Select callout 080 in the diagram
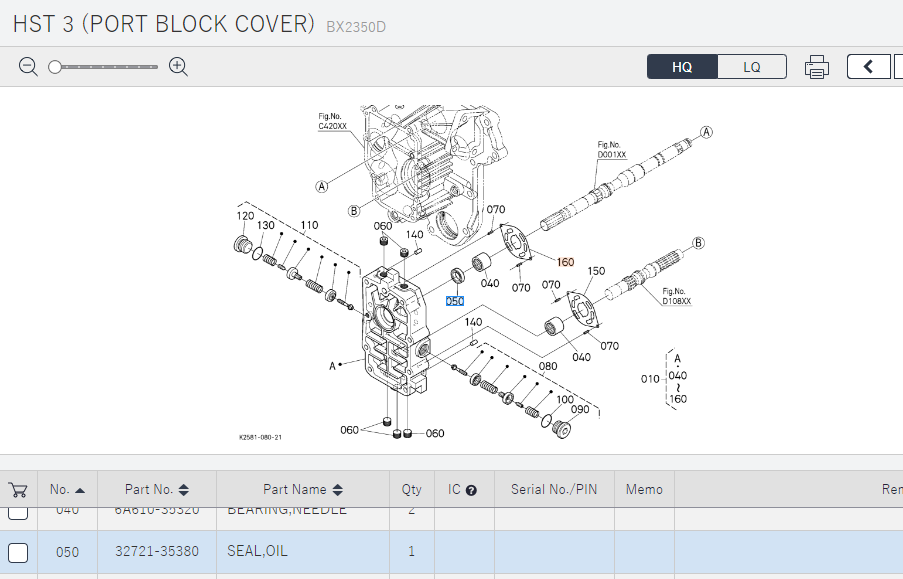This screenshot has width=903, height=579. pyautogui.click(x=548, y=366)
